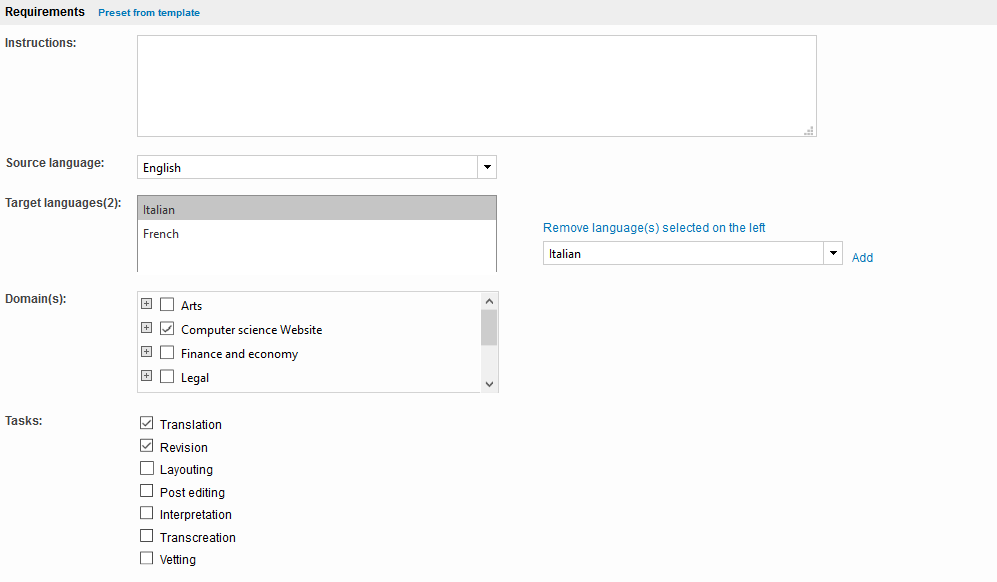This screenshot has width=997, height=582.
Task: Check the Arts domain checkbox
Action: pyautogui.click(x=167, y=305)
